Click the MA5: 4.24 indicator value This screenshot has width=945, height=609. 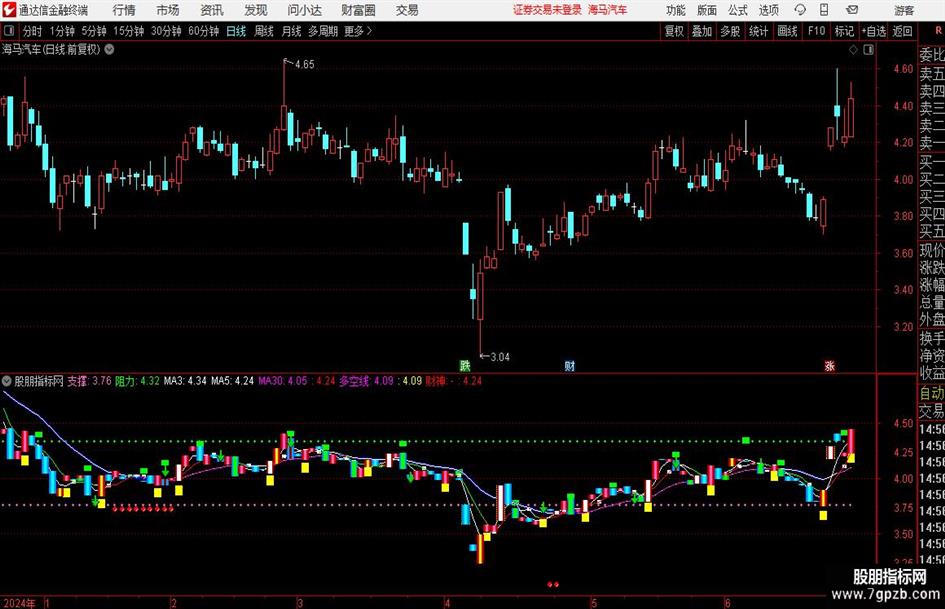pos(232,380)
